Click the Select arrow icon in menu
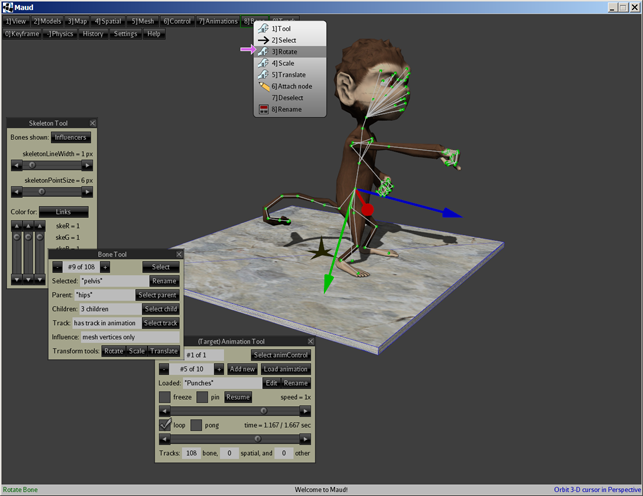Viewport: 643px width, 496px height. (263, 40)
